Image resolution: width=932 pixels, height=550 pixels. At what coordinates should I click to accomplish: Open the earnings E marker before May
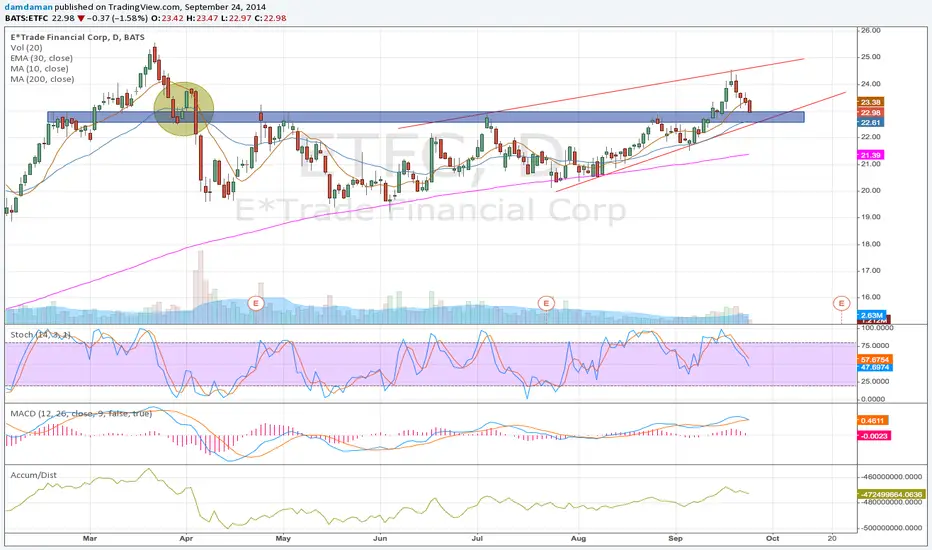pos(256,304)
